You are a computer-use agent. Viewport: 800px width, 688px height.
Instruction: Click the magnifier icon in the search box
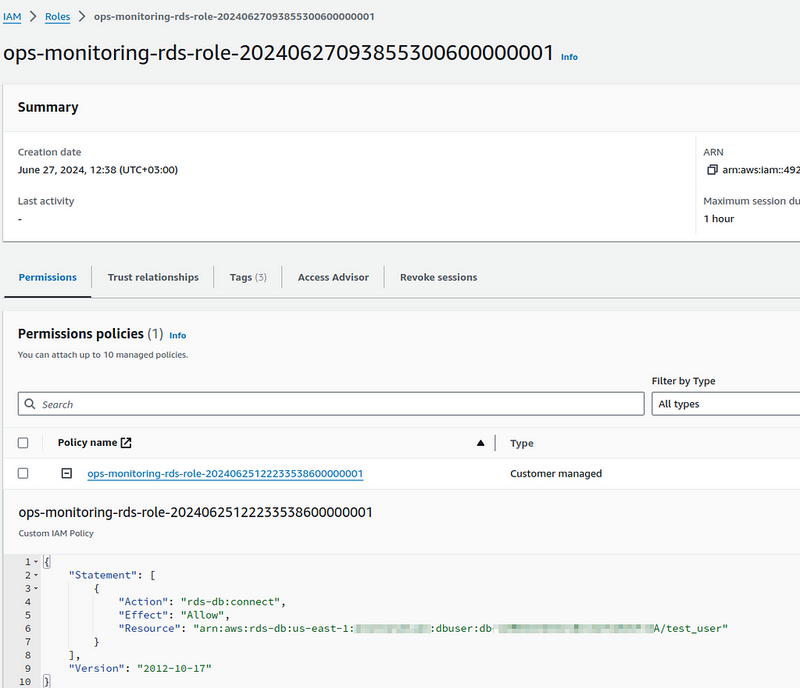(x=31, y=404)
